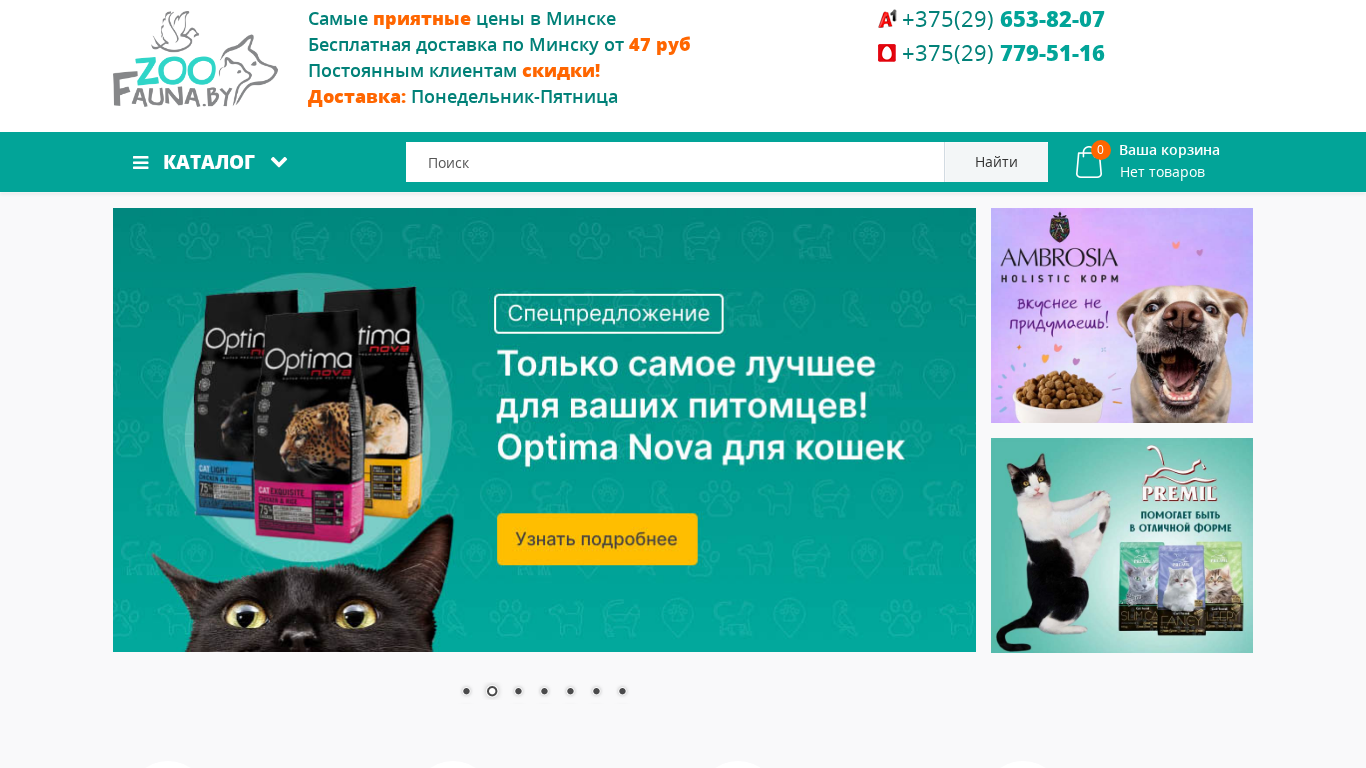This screenshot has height=768, width=1366.
Task: Click the hamburger menu icon beside Каталог
Action: tap(141, 162)
